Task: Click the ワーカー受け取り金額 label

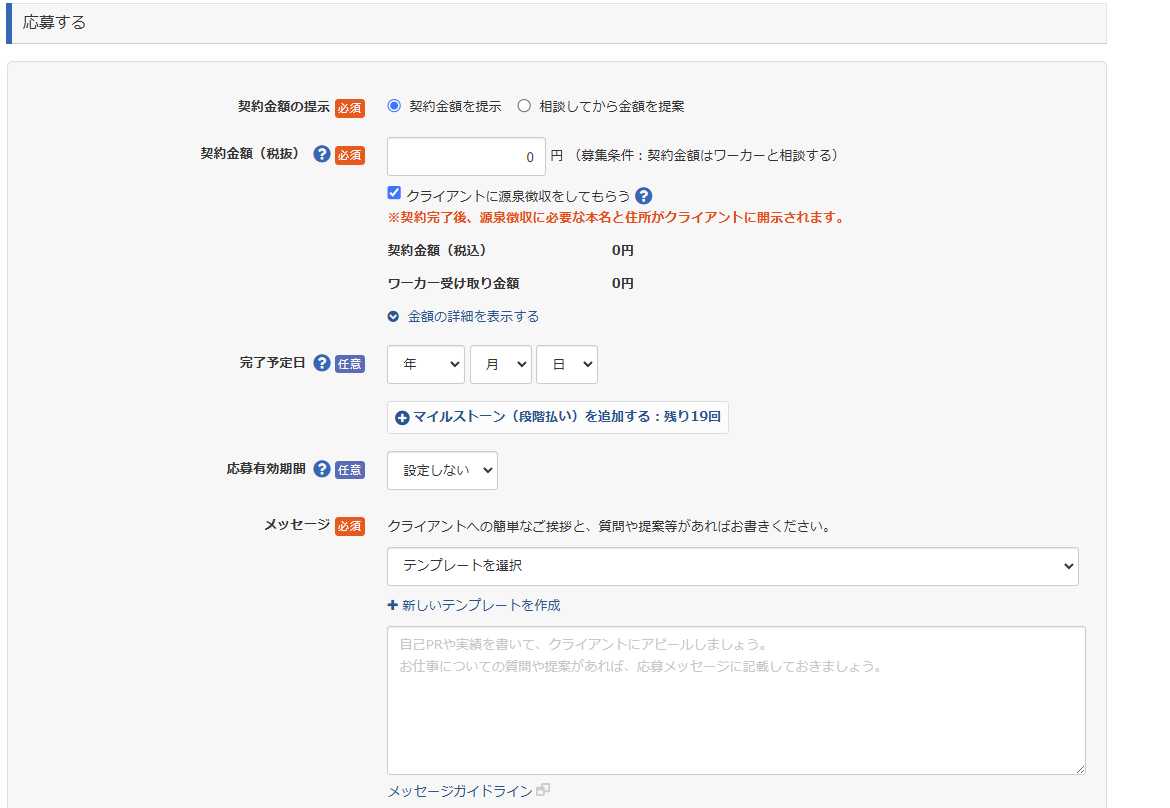Action: pos(454,284)
